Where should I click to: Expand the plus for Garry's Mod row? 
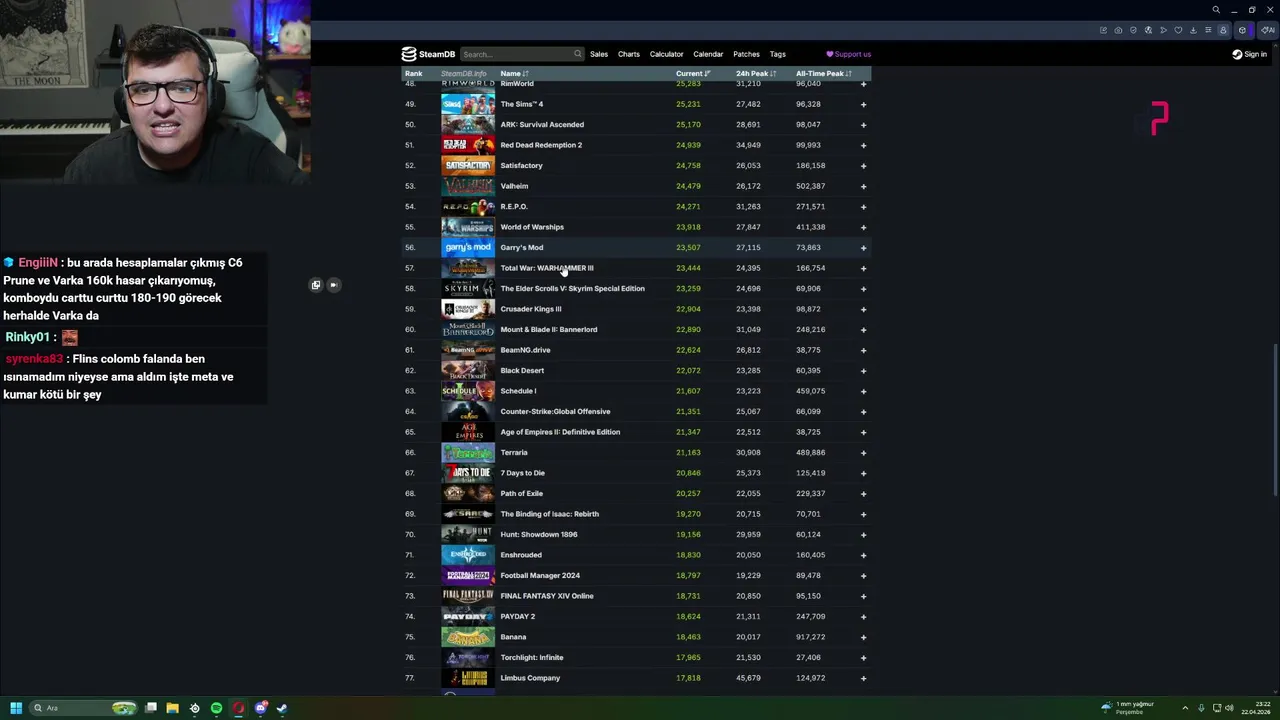(863, 248)
